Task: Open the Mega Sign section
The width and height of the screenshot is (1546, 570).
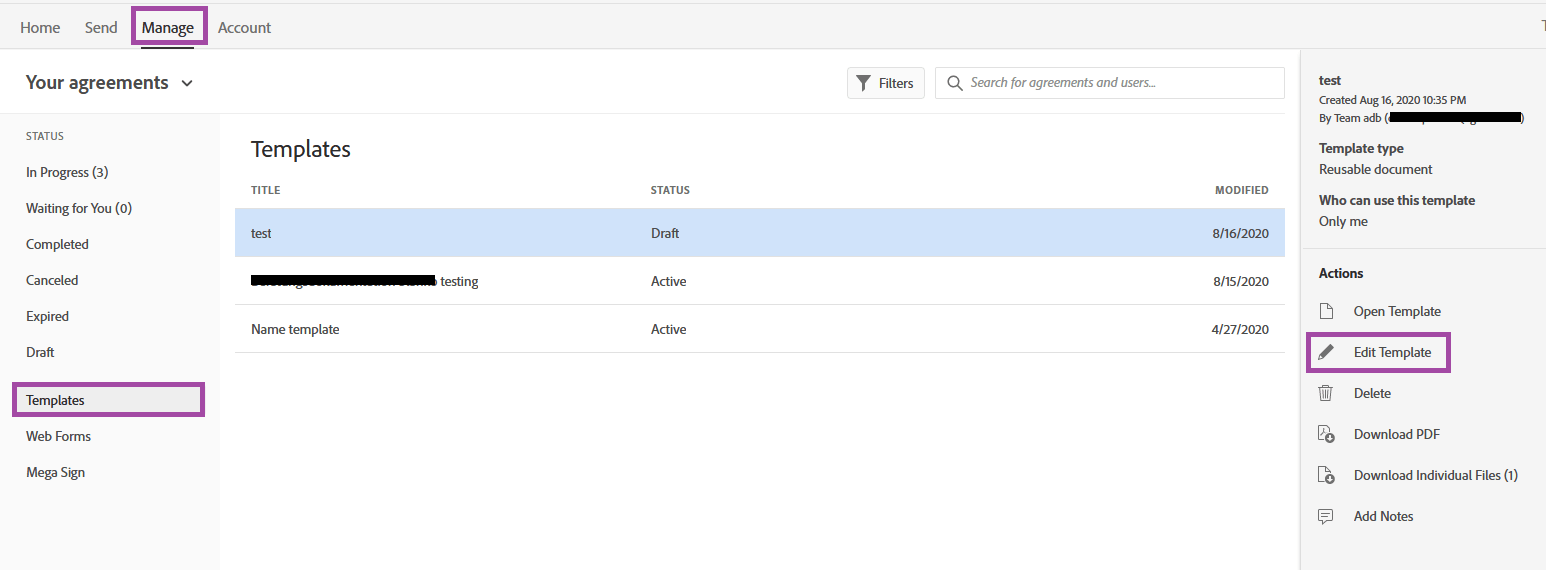Action: click(55, 472)
